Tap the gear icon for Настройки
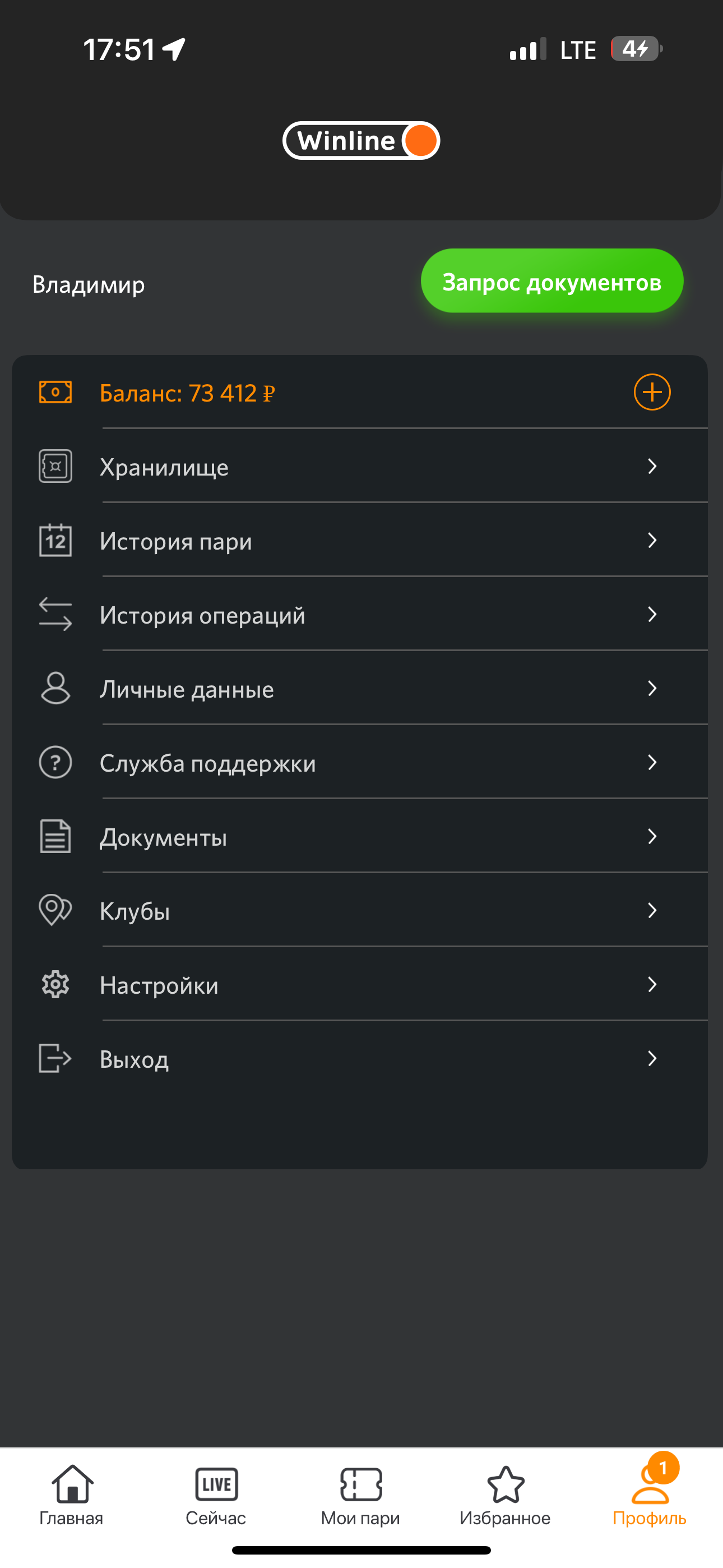Image resolution: width=723 pixels, height=1568 pixels. coord(55,984)
